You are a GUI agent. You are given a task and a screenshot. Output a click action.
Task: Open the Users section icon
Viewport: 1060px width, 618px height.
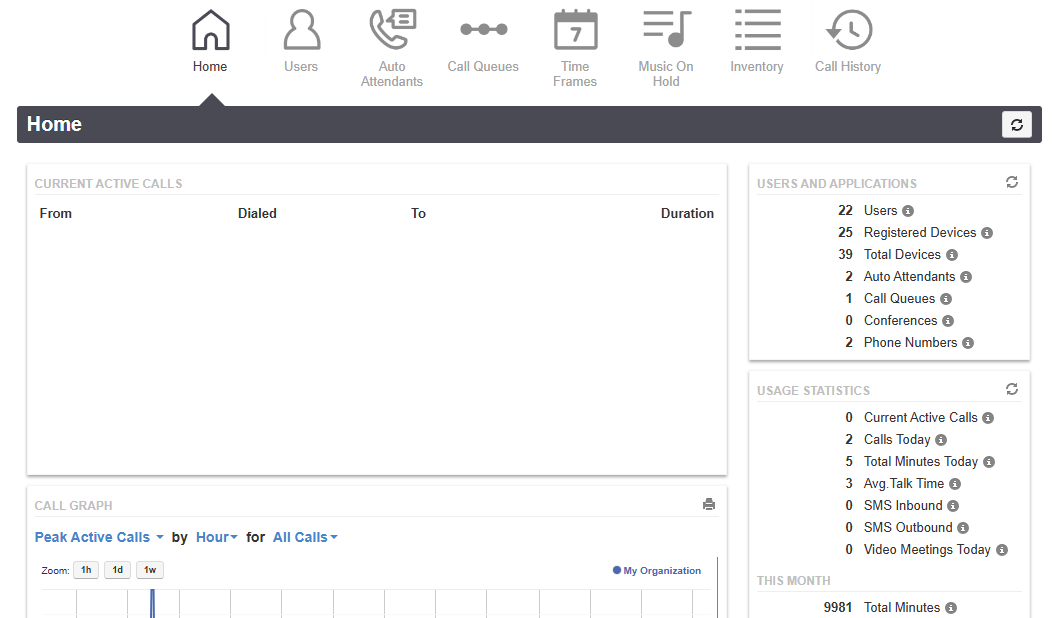coord(301,31)
